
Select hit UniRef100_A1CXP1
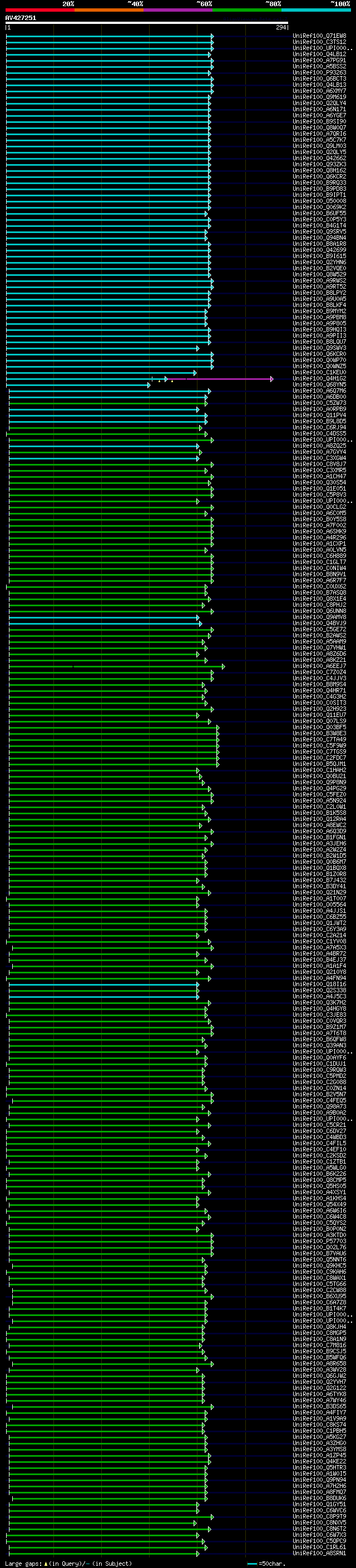pos(319,543)
